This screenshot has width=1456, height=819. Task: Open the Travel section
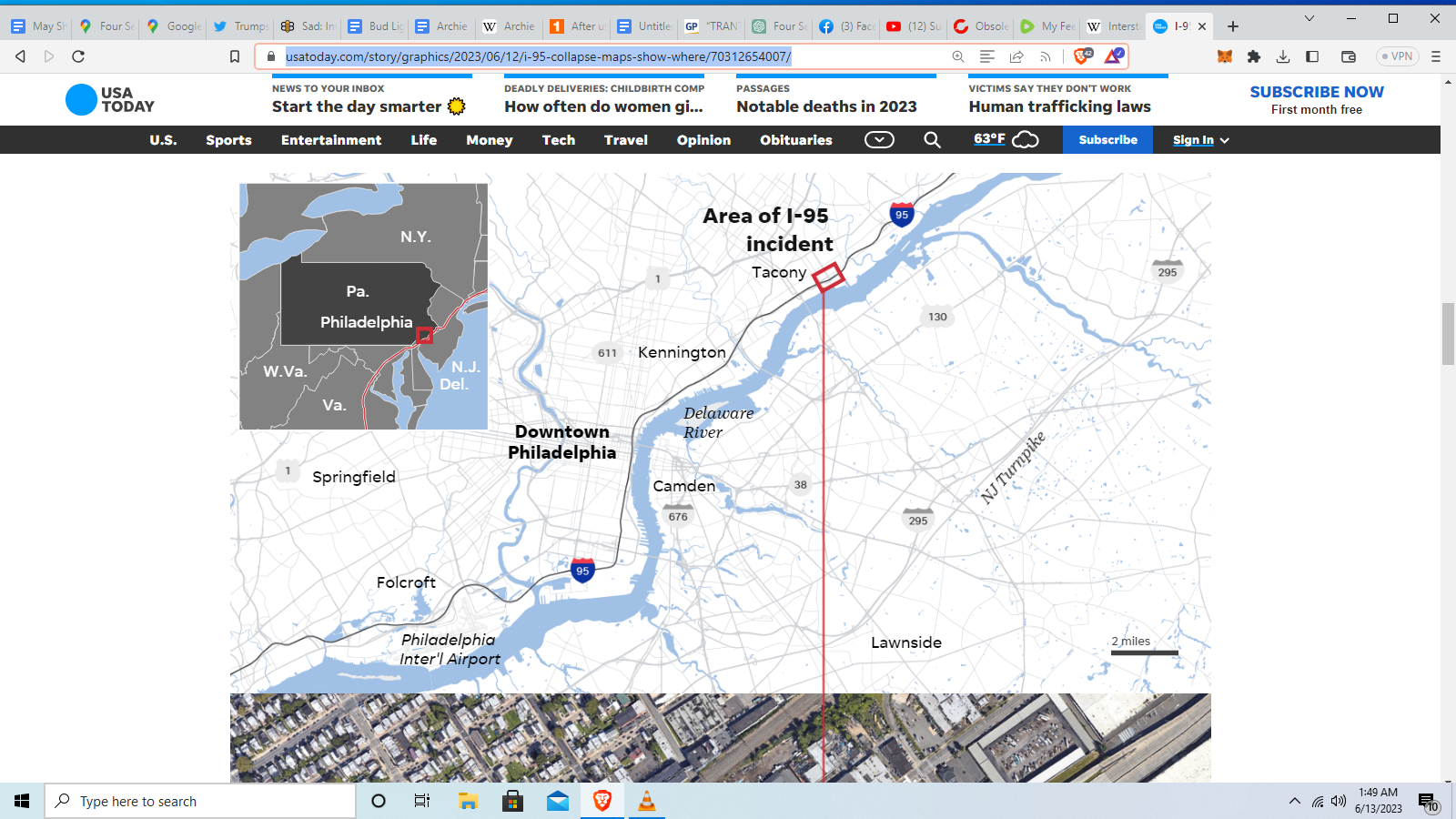(626, 140)
